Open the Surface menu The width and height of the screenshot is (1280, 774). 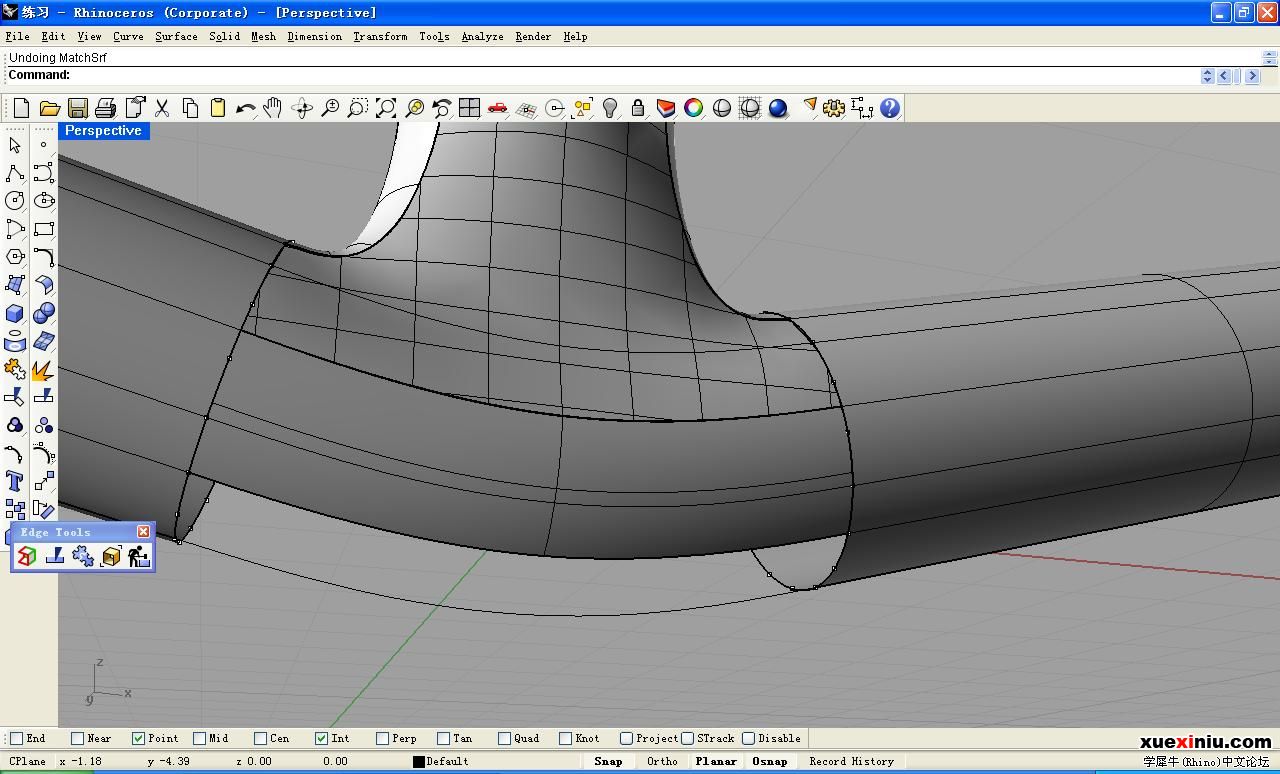pyautogui.click(x=176, y=36)
